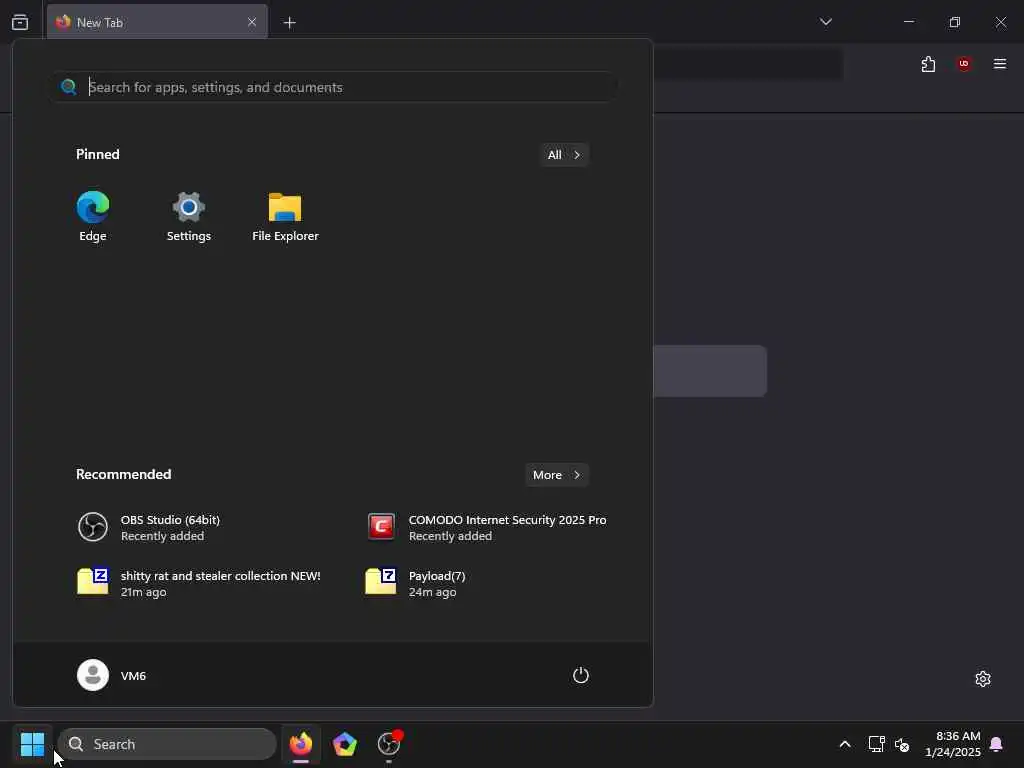Click the New Tab personalize gear icon
Image resolution: width=1024 pixels, height=768 pixels.
983,679
